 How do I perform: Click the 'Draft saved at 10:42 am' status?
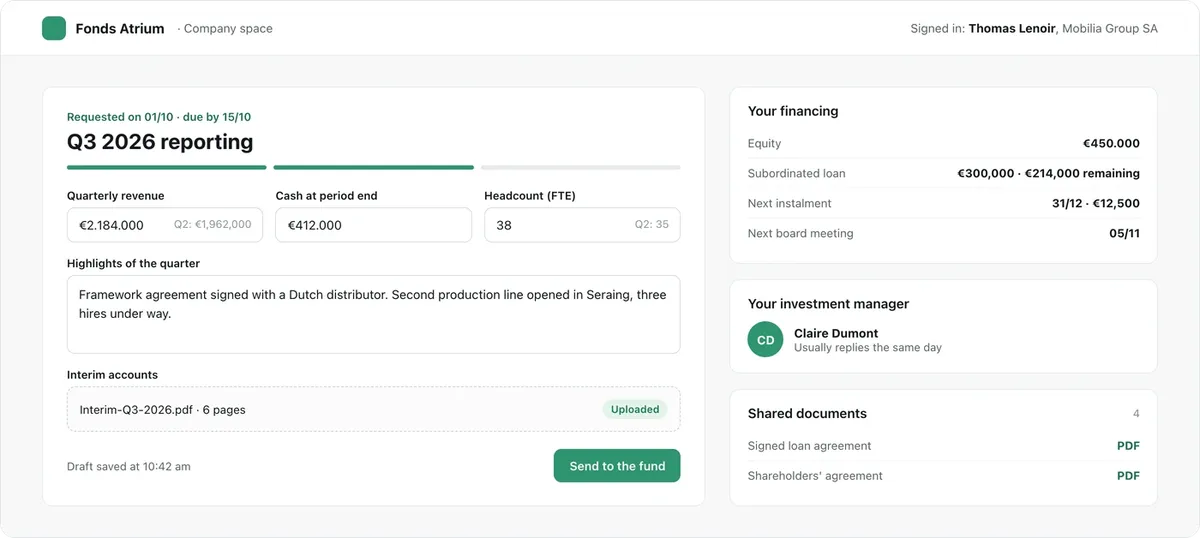click(128, 466)
